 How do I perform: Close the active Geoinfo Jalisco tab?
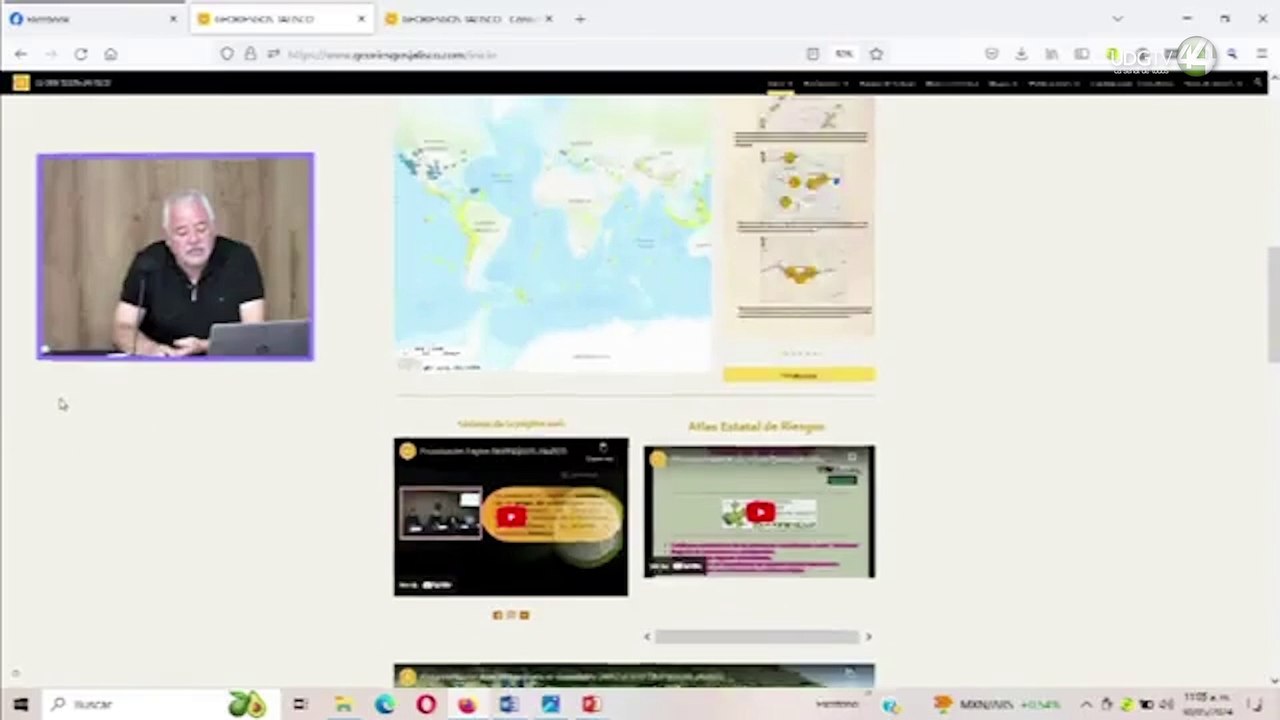361,19
